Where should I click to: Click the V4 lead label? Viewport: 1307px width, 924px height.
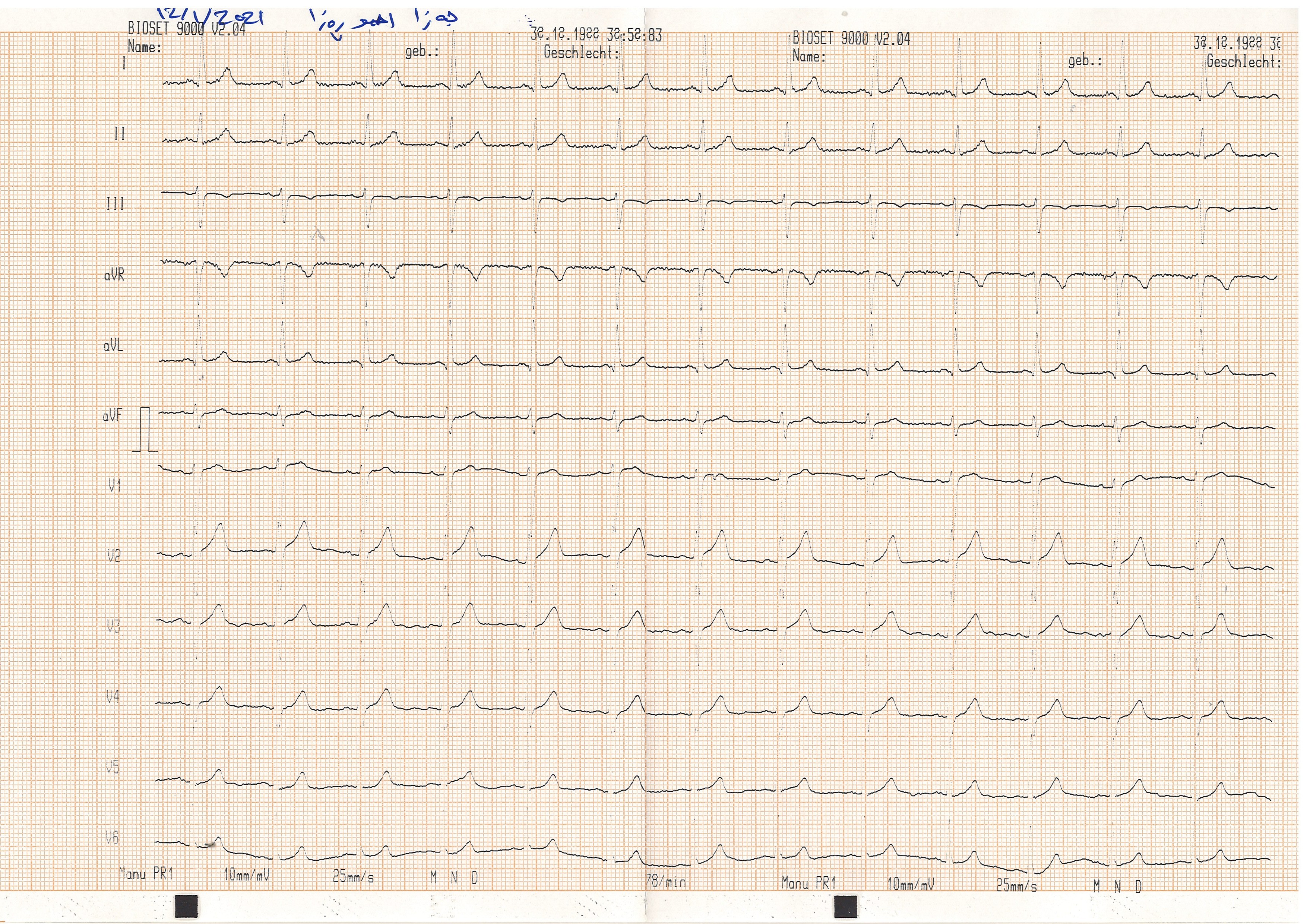tap(113, 696)
